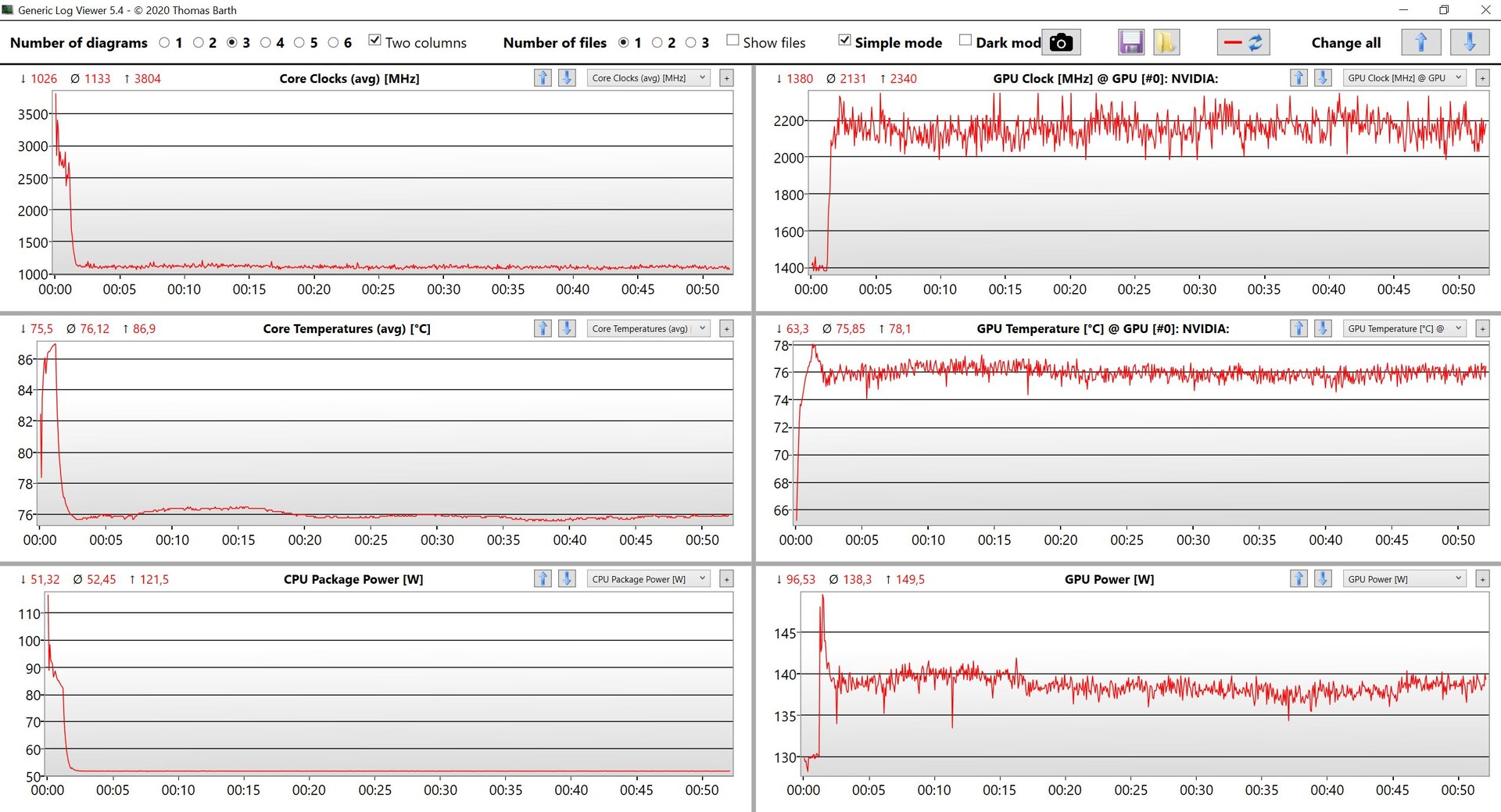
Task: Click the red line refresh icon
Action: click(x=1243, y=42)
